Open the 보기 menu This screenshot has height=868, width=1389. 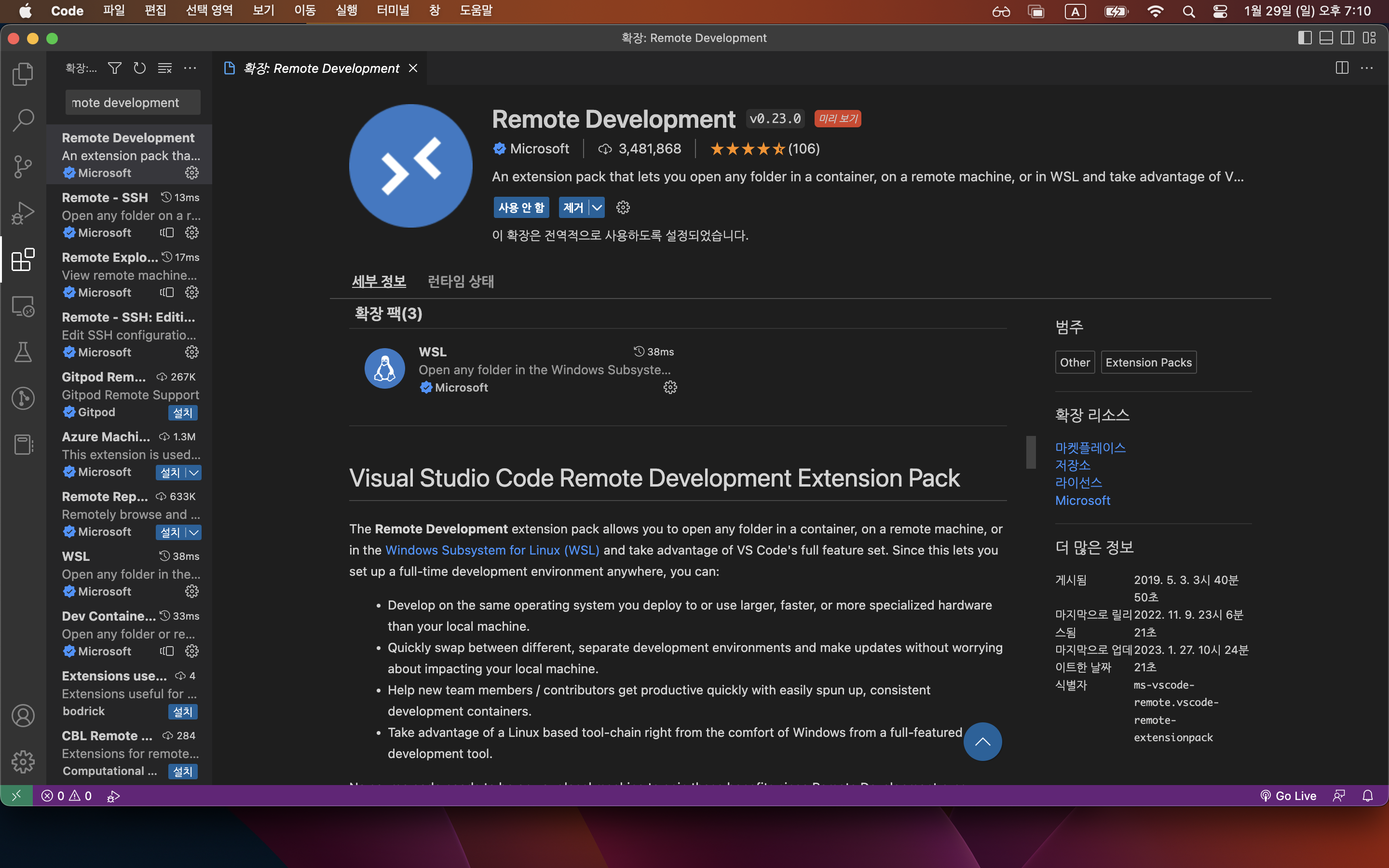[x=263, y=10]
